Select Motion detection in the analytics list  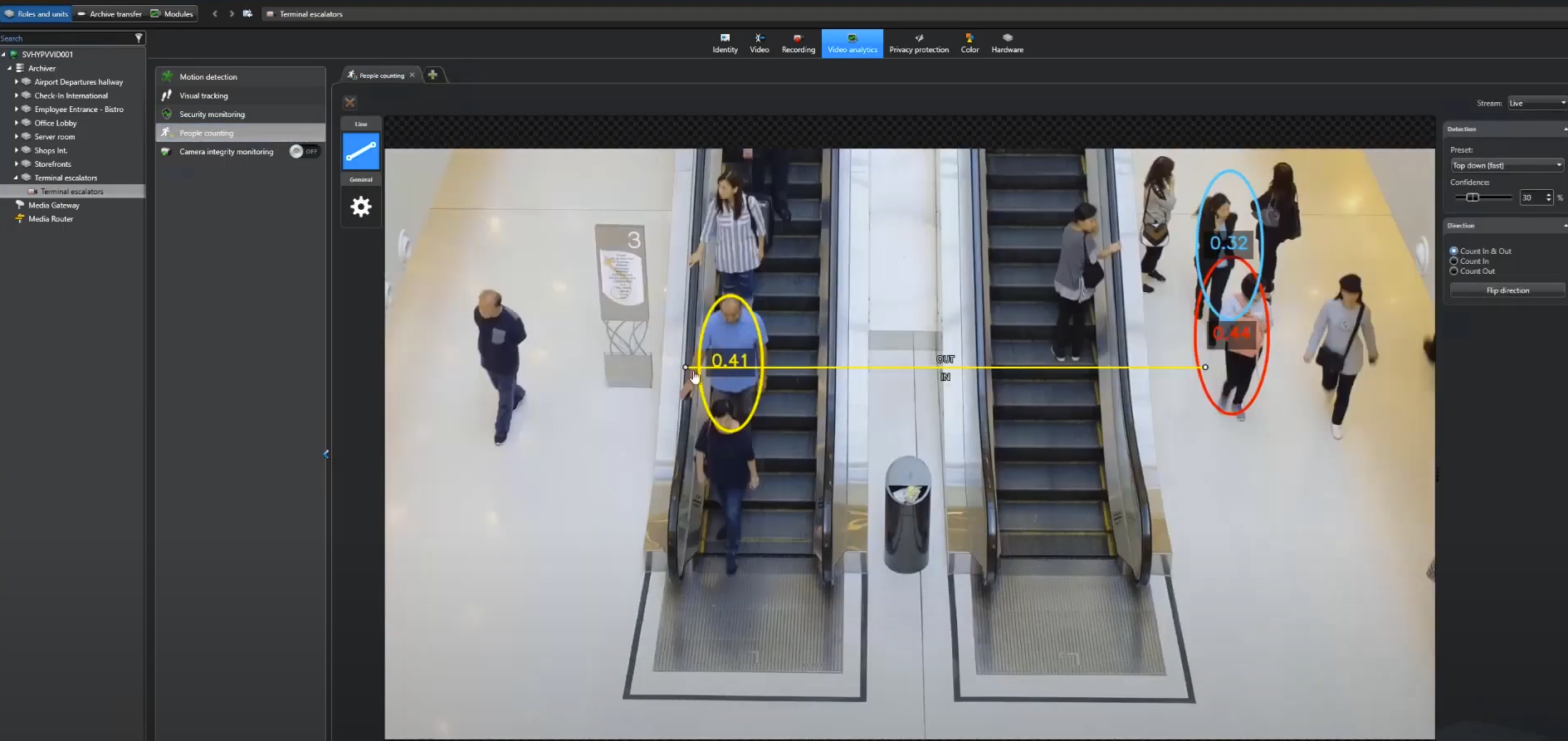click(x=208, y=77)
